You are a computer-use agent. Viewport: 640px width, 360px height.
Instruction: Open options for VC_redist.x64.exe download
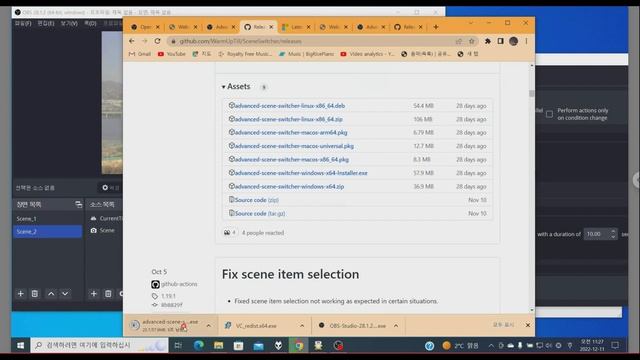pyautogui.click(x=302, y=326)
